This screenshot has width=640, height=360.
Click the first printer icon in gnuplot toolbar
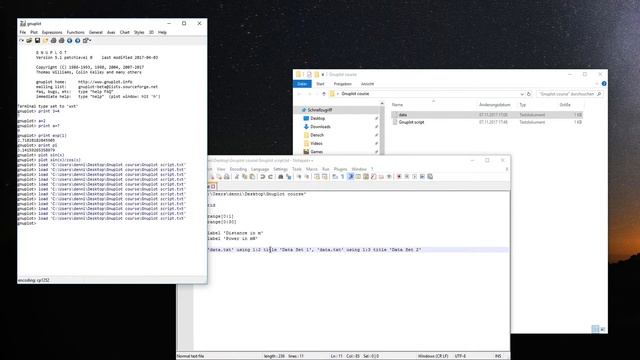53,40
